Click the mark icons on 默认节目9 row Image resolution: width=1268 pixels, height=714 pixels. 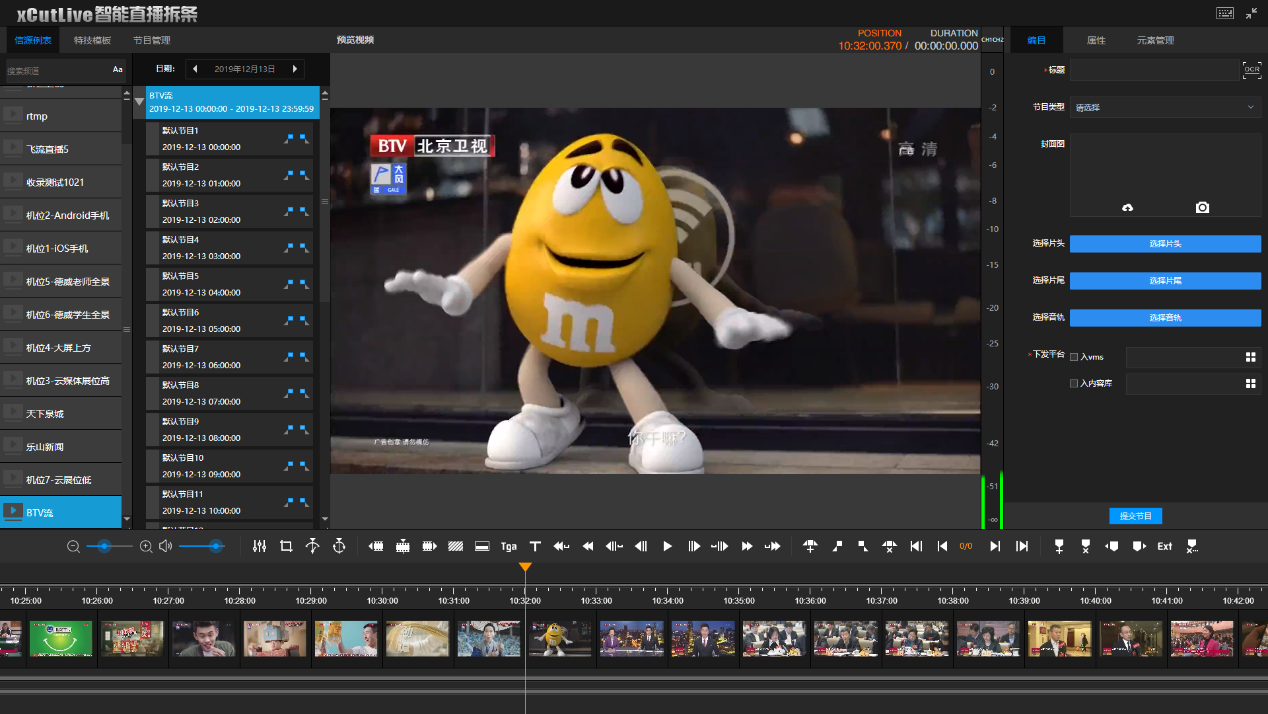pyautogui.click(x=297, y=429)
